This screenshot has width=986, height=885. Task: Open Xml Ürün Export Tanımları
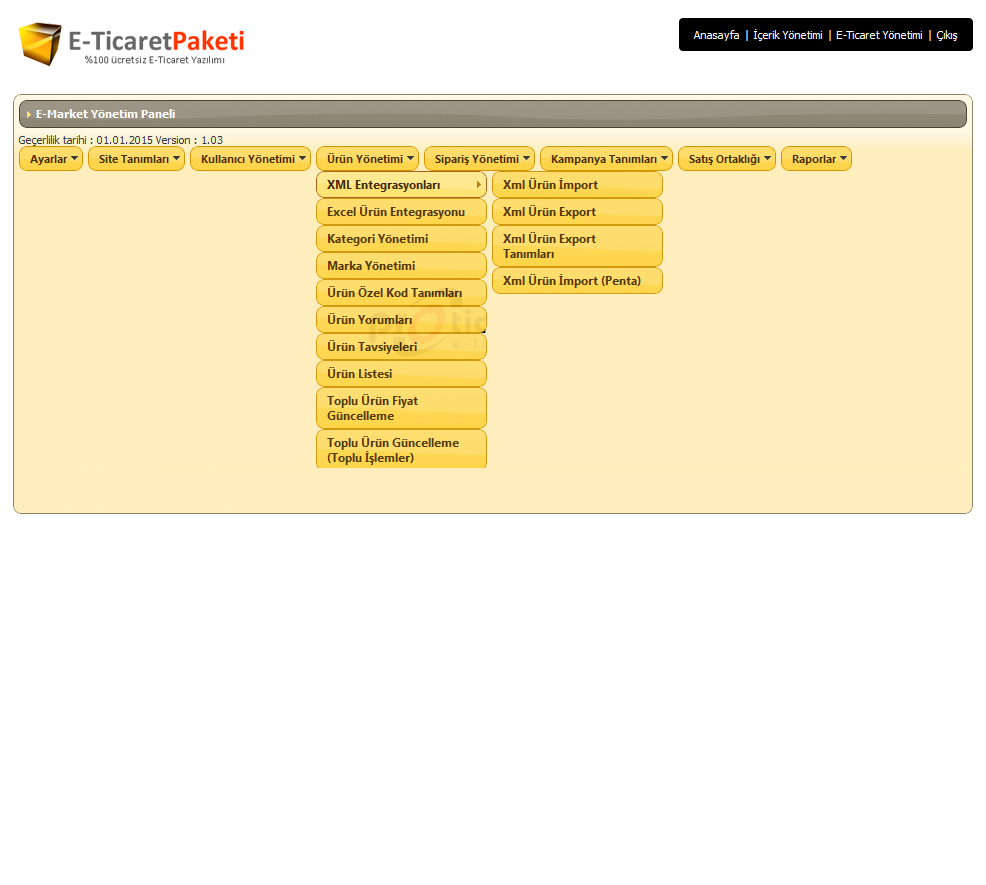(576, 246)
